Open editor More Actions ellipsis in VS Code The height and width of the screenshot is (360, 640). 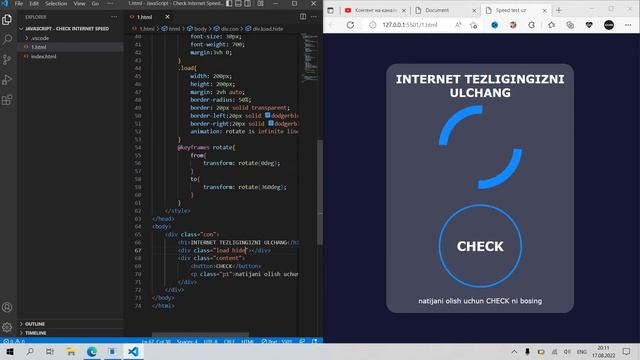click(x=313, y=17)
